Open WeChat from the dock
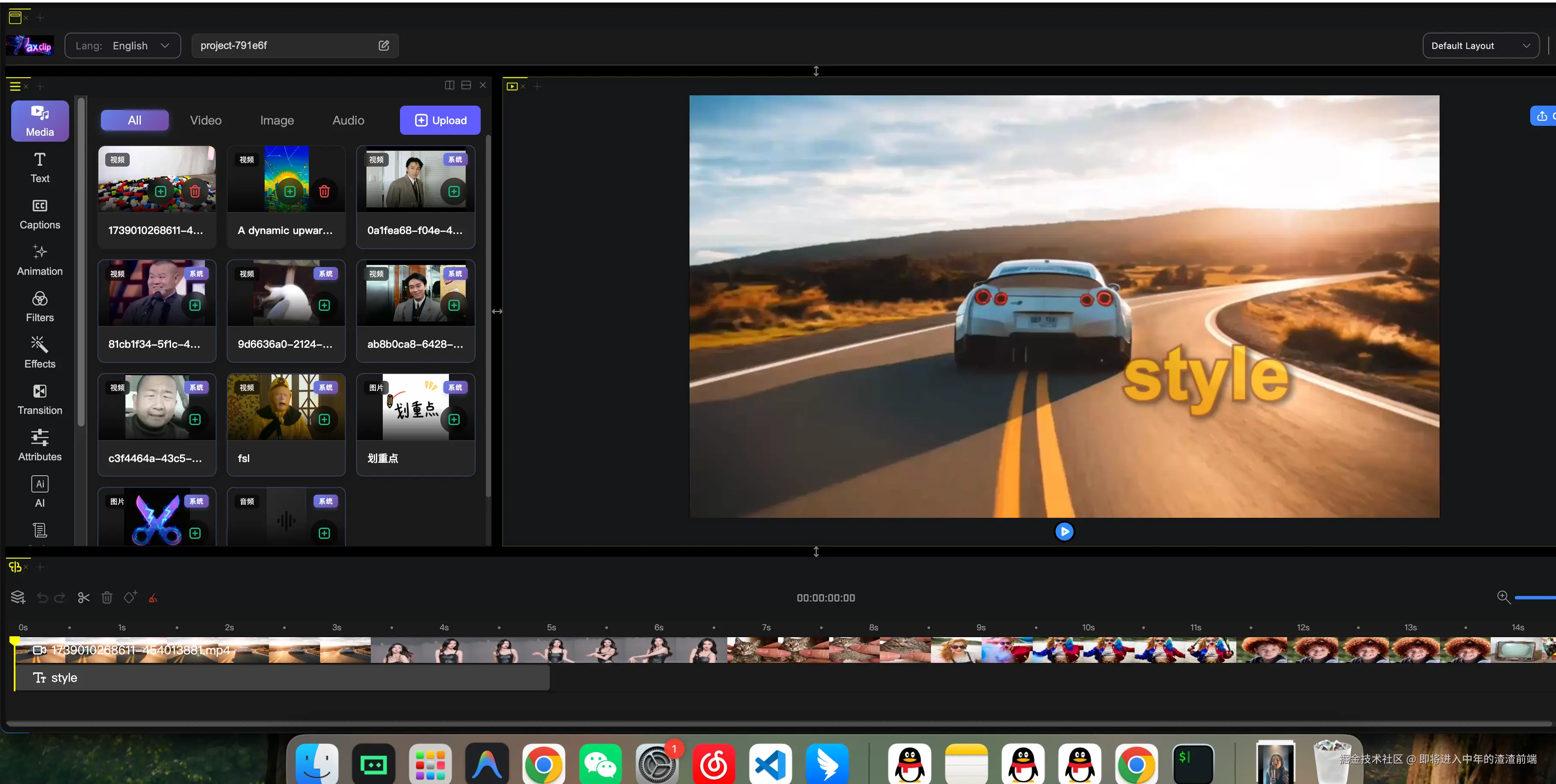Image resolution: width=1556 pixels, height=784 pixels. tap(600, 764)
